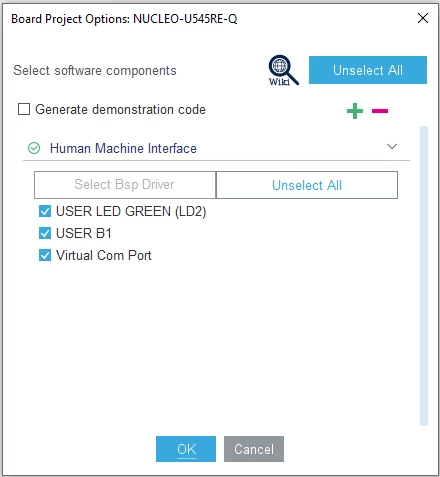This screenshot has height=477, width=440.
Task: Click the Virtual Com Port label
Action: pyautogui.click(x=104, y=255)
